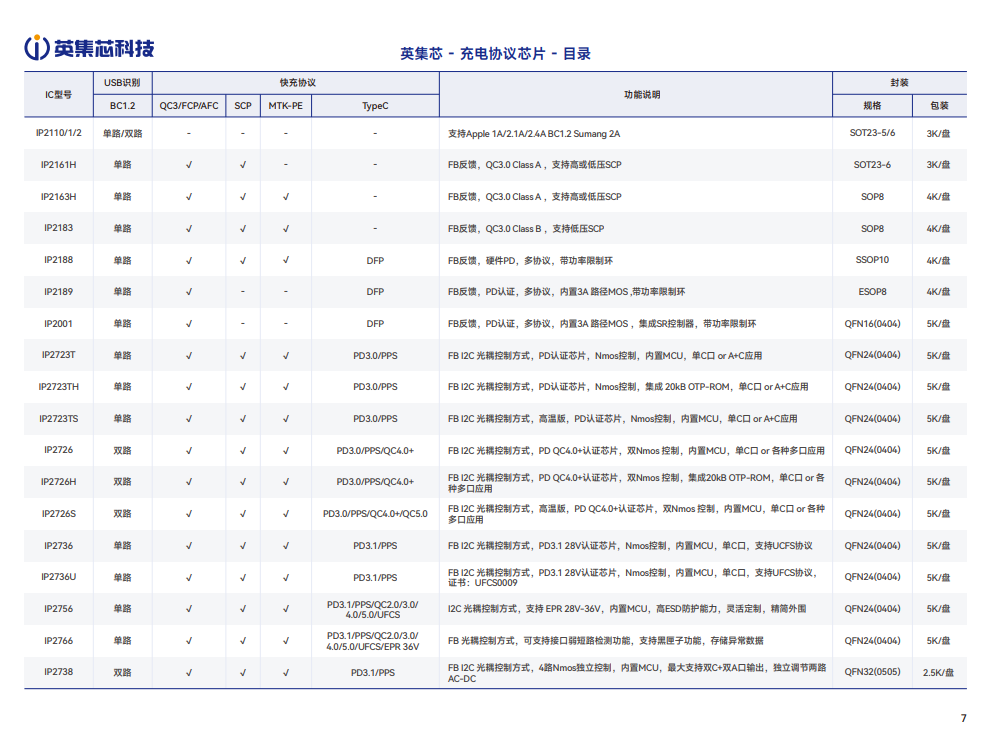Select the IP2738 model cell
The width and height of the screenshot is (1002, 739).
[x=58, y=672]
